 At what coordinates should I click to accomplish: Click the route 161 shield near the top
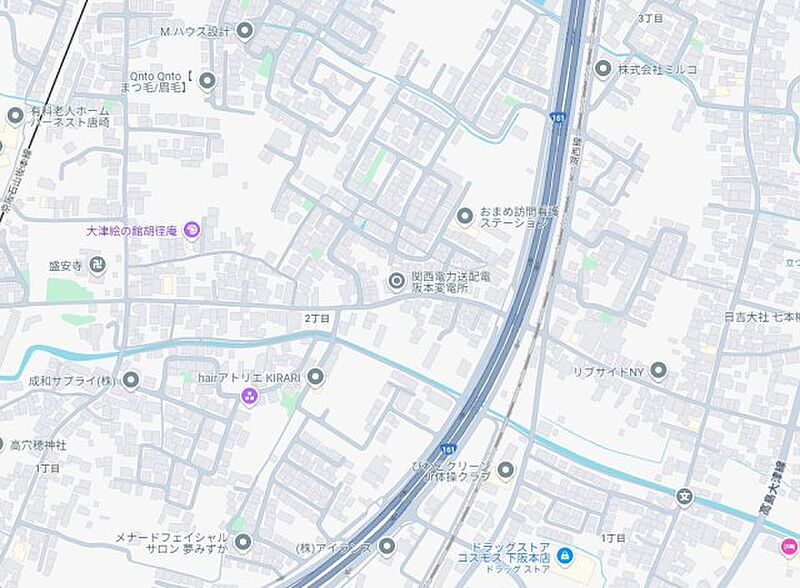coord(557,117)
